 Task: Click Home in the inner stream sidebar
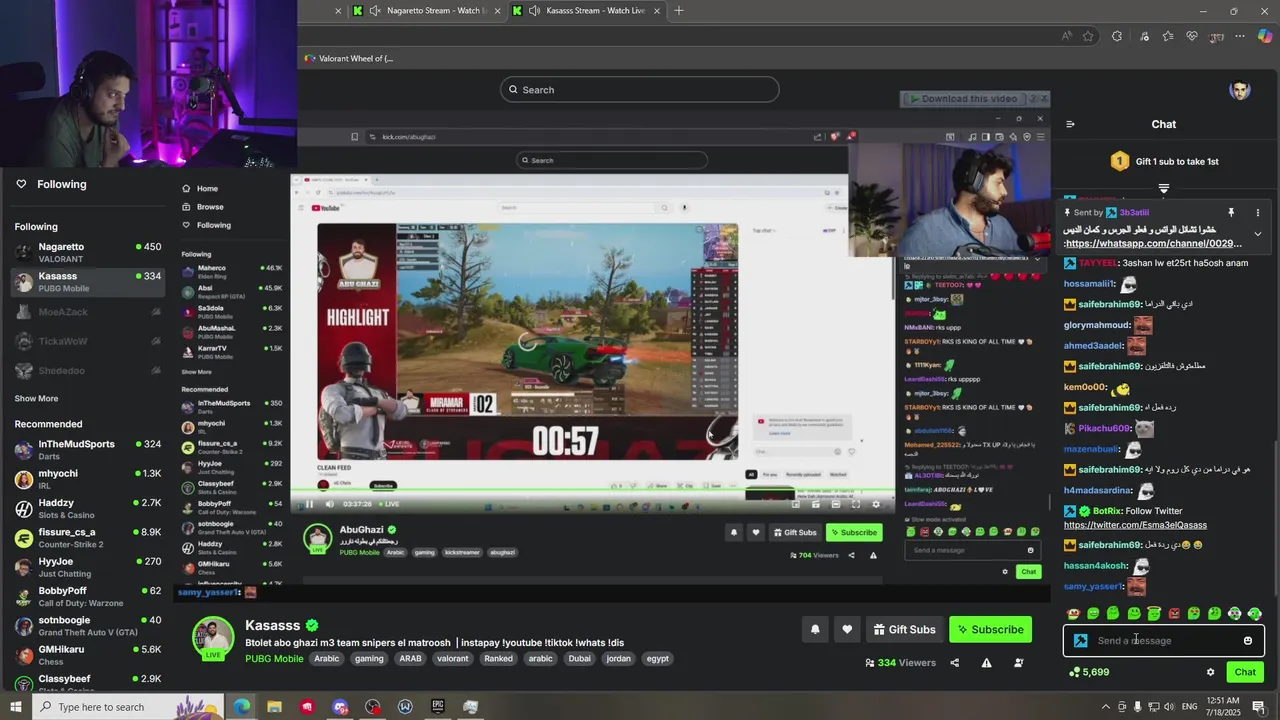click(x=200, y=188)
